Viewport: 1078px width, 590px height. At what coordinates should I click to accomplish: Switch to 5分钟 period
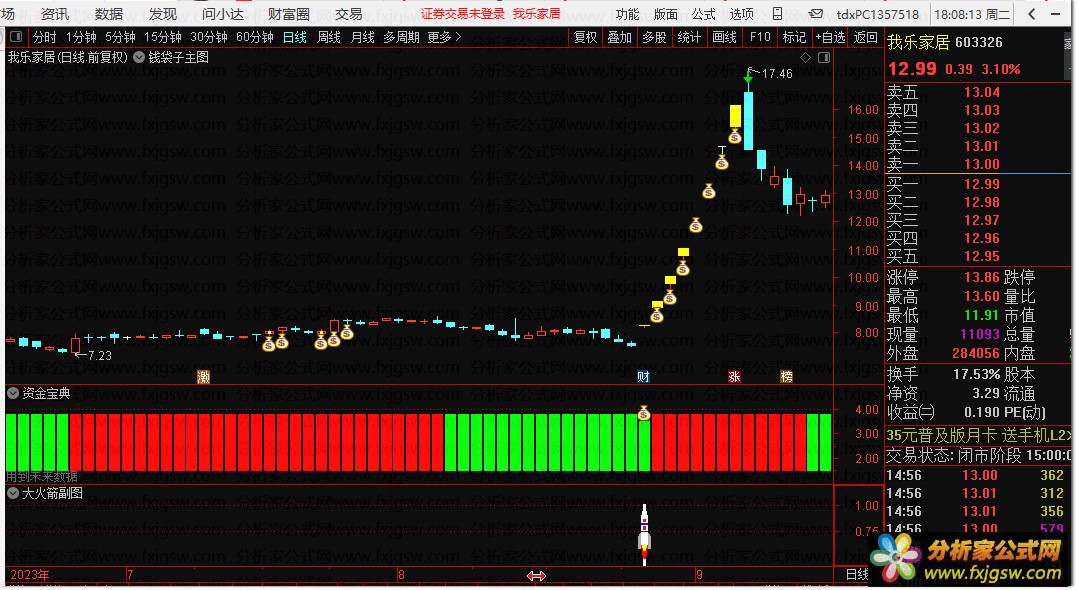coord(120,37)
